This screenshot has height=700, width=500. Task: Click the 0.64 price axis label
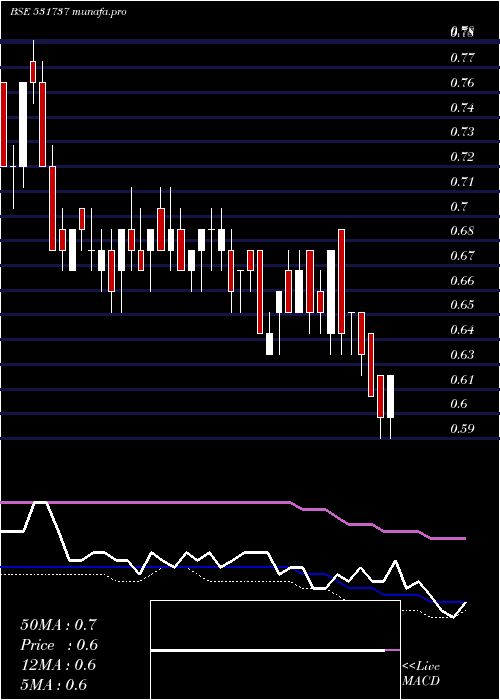point(462,330)
